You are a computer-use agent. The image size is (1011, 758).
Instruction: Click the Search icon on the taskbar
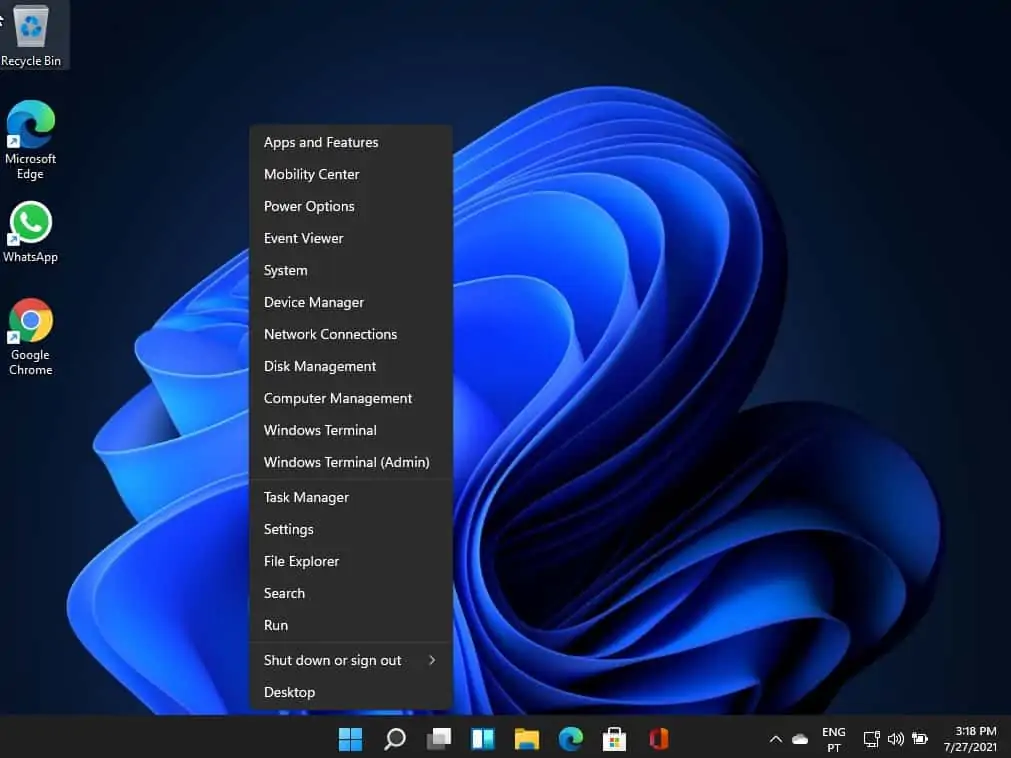[394, 739]
